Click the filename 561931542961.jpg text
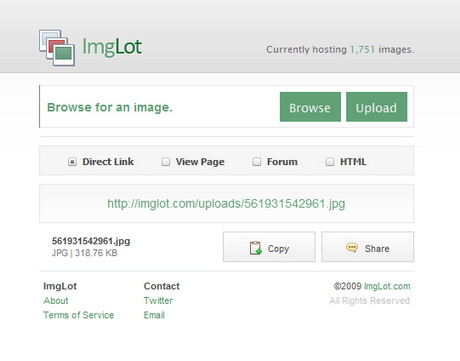 pos(91,241)
